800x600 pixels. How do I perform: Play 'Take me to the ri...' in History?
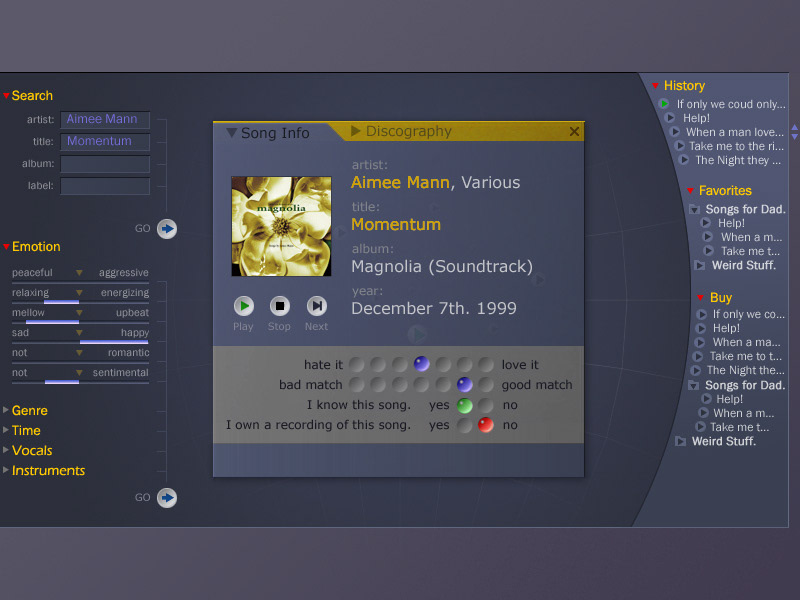pyautogui.click(x=679, y=146)
